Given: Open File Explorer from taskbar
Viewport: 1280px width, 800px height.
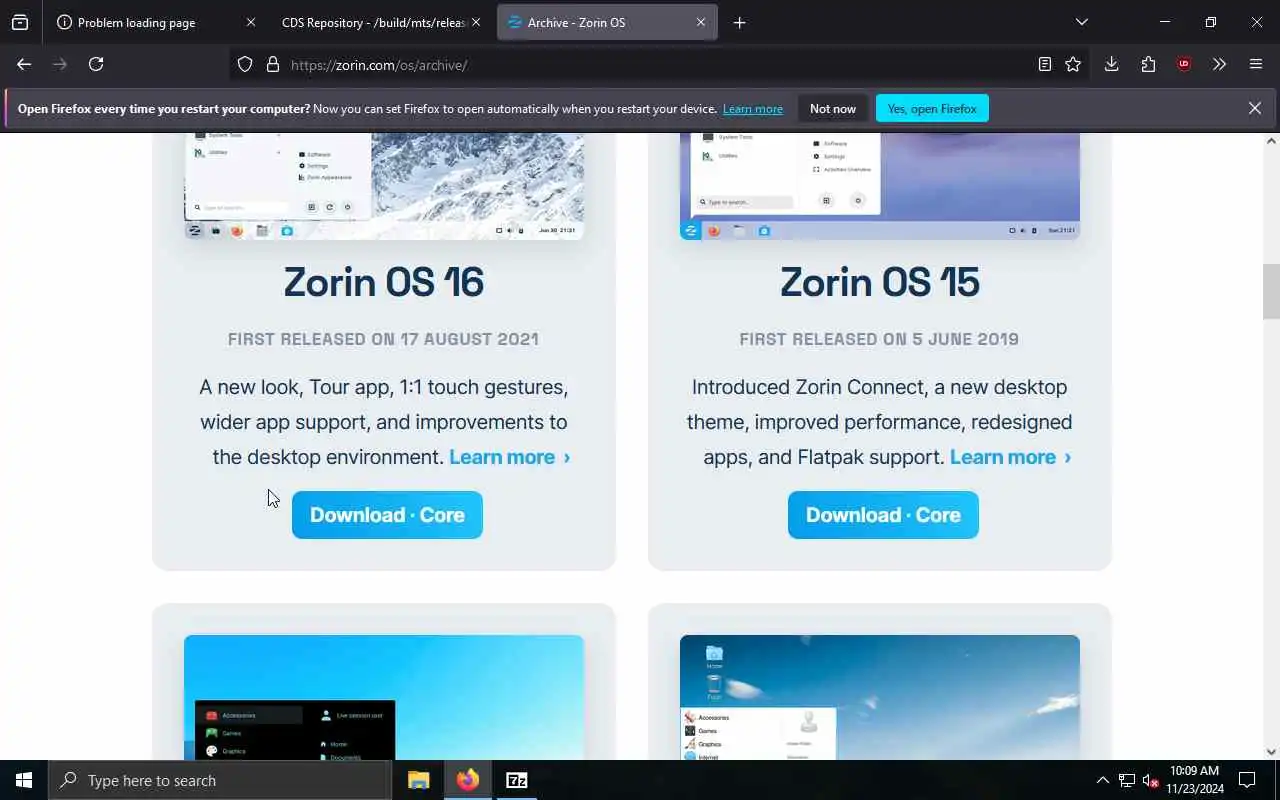Looking at the screenshot, I should 419,780.
